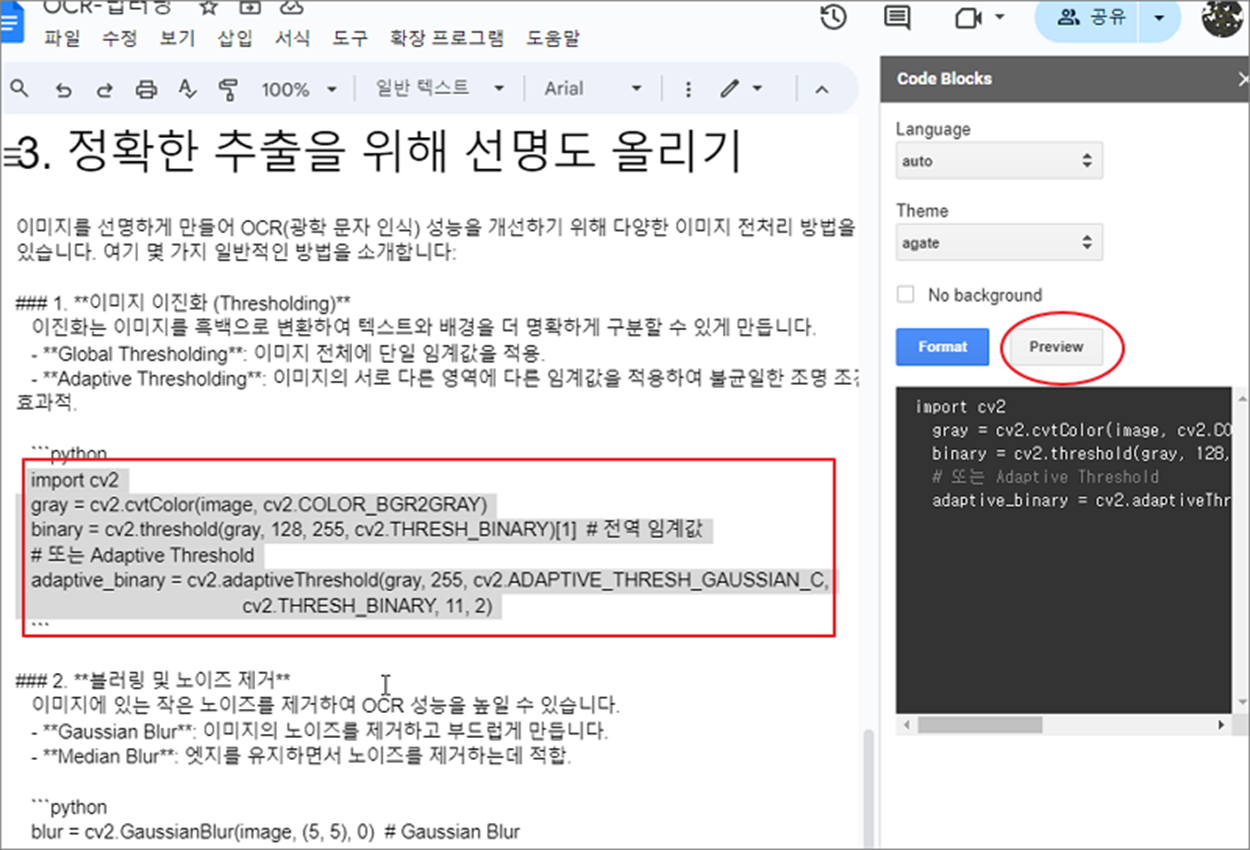Open the 도움말 menu
This screenshot has width=1250, height=850.
pyautogui.click(x=553, y=39)
